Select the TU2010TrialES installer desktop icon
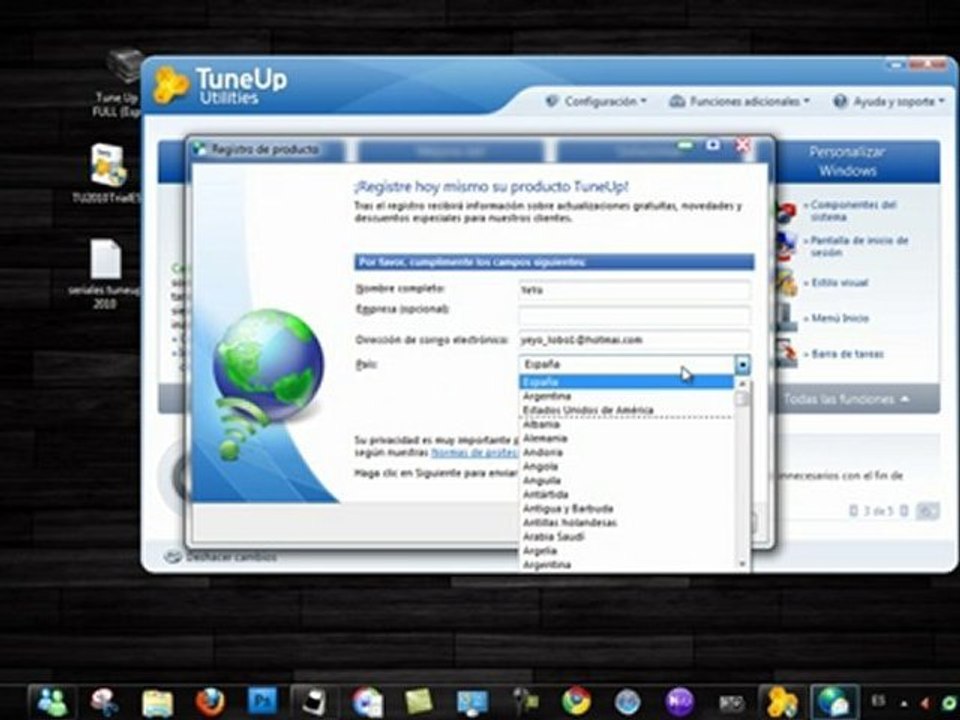The image size is (960, 720). pyautogui.click(x=107, y=173)
